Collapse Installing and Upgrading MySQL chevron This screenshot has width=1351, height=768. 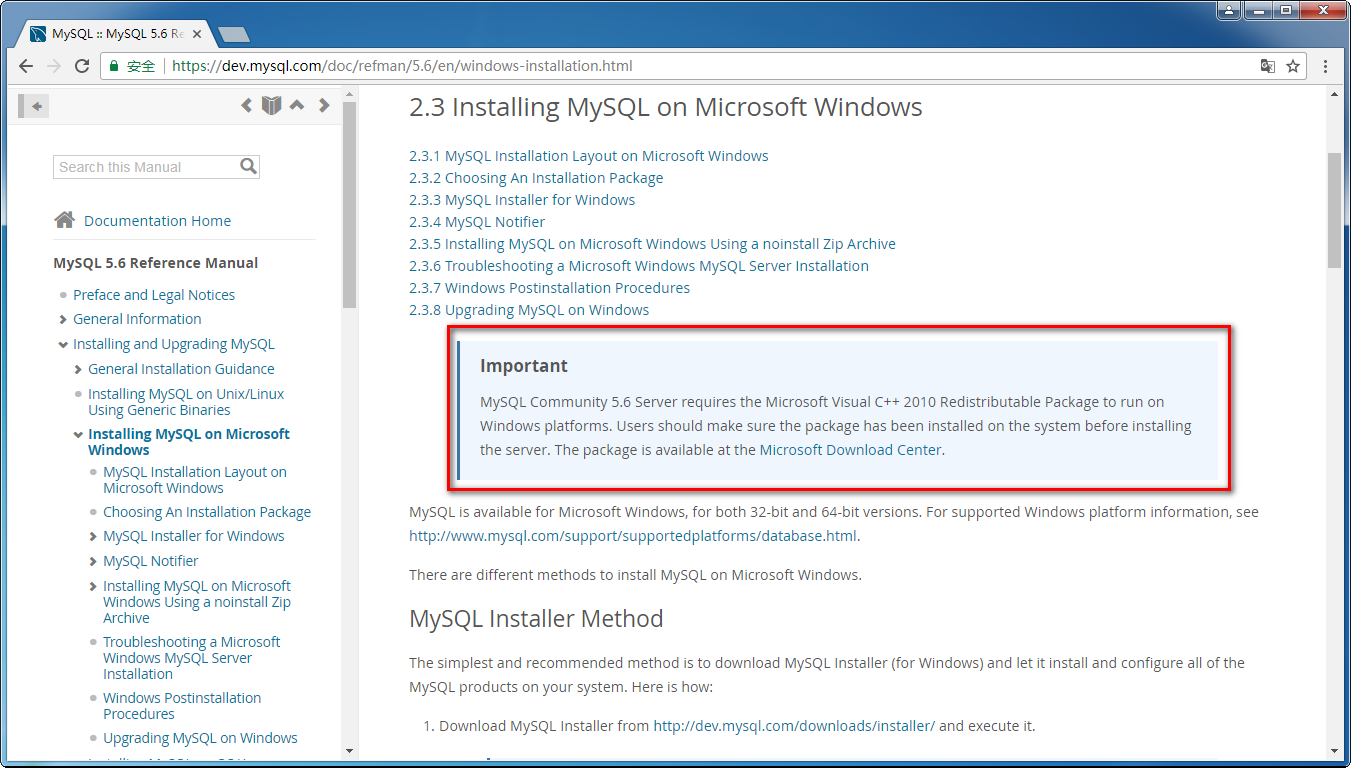point(63,344)
